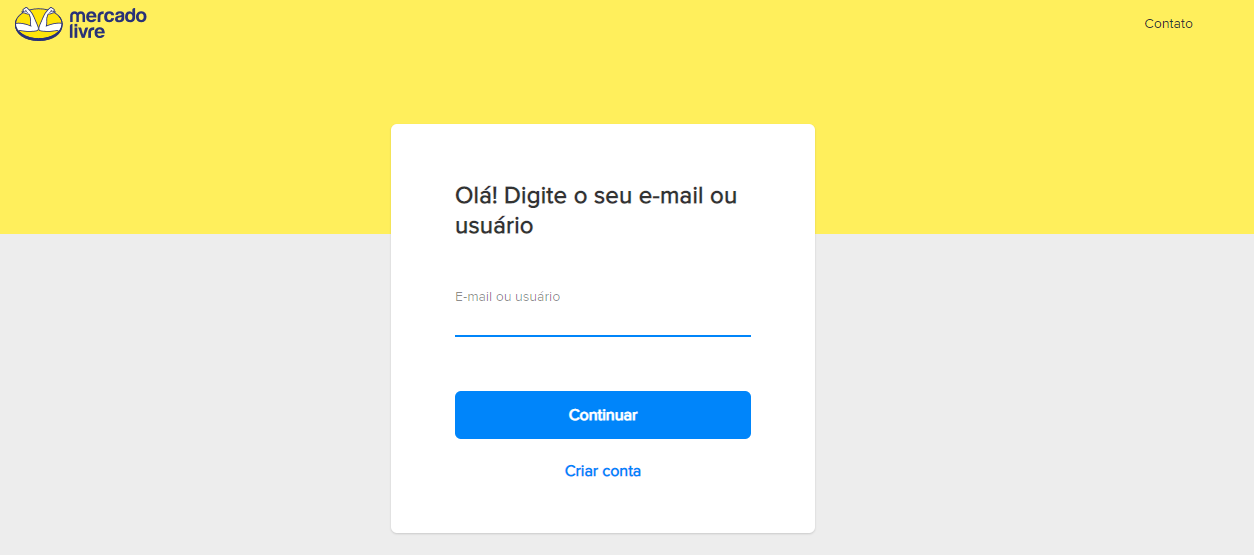
Task: Click the gray page background below the header
Action: (x=1000, y=400)
